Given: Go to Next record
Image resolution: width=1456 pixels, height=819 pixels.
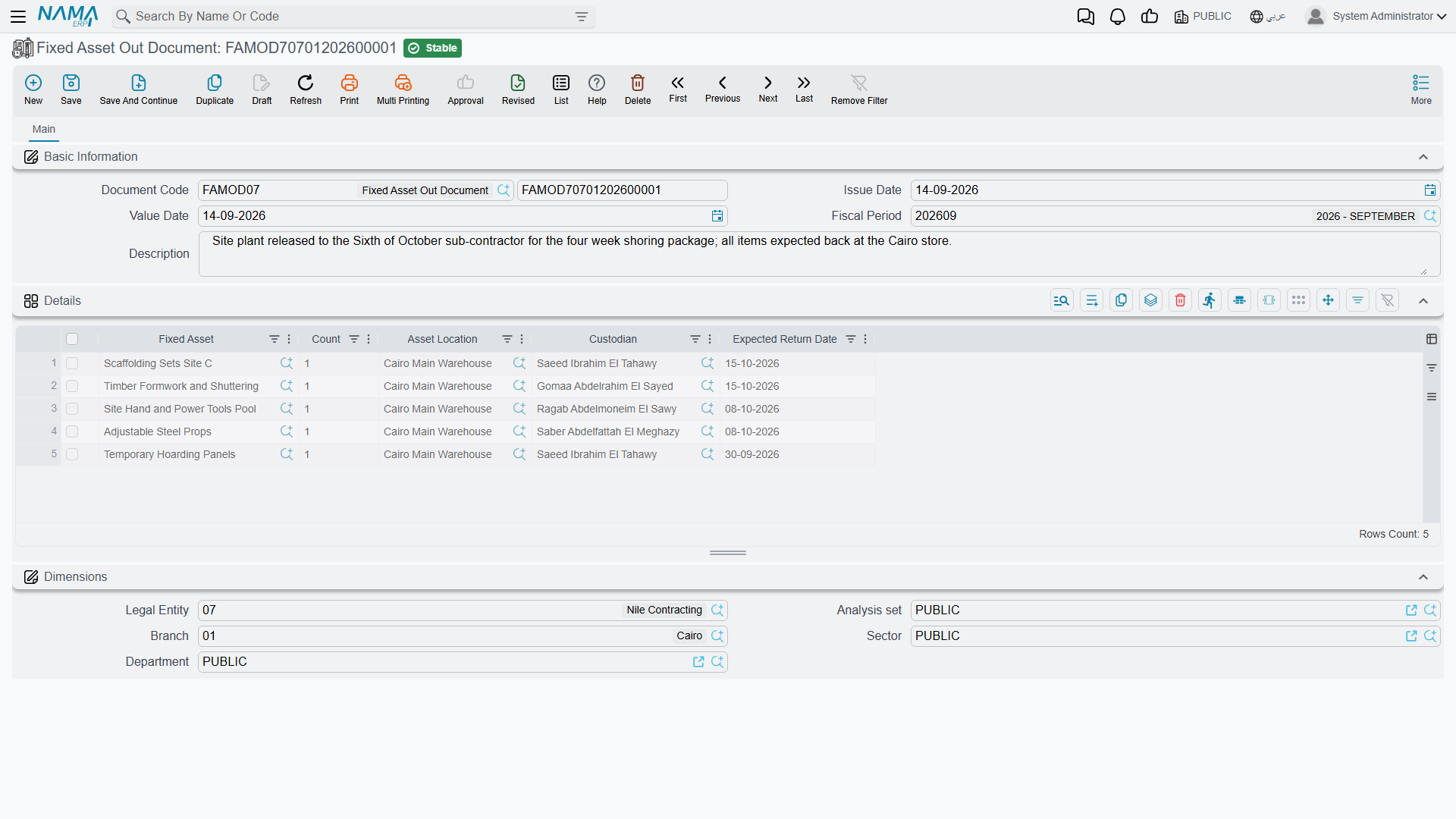Looking at the screenshot, I should [768, 83].
